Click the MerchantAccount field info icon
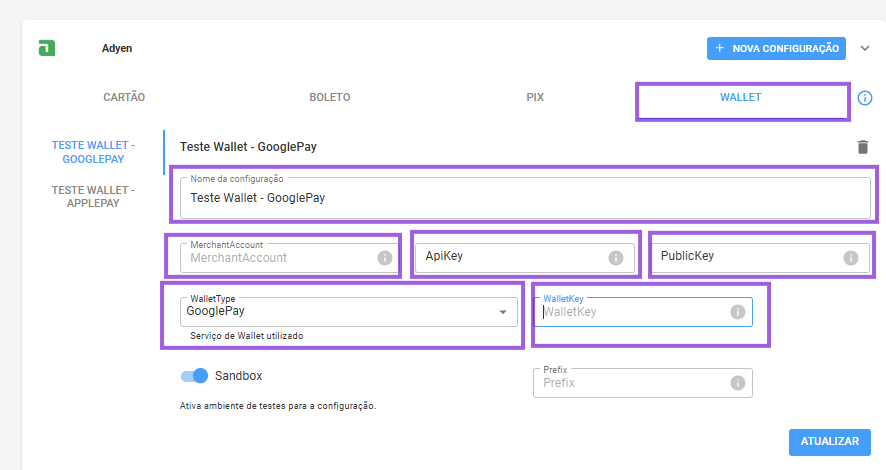Screen dimensions: 886x470 (x=385, y=258)
